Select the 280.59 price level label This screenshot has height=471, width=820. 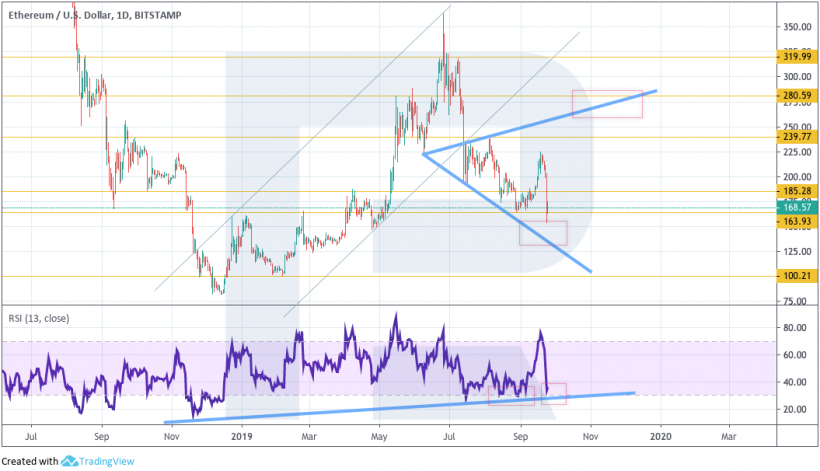pos(797,97)
